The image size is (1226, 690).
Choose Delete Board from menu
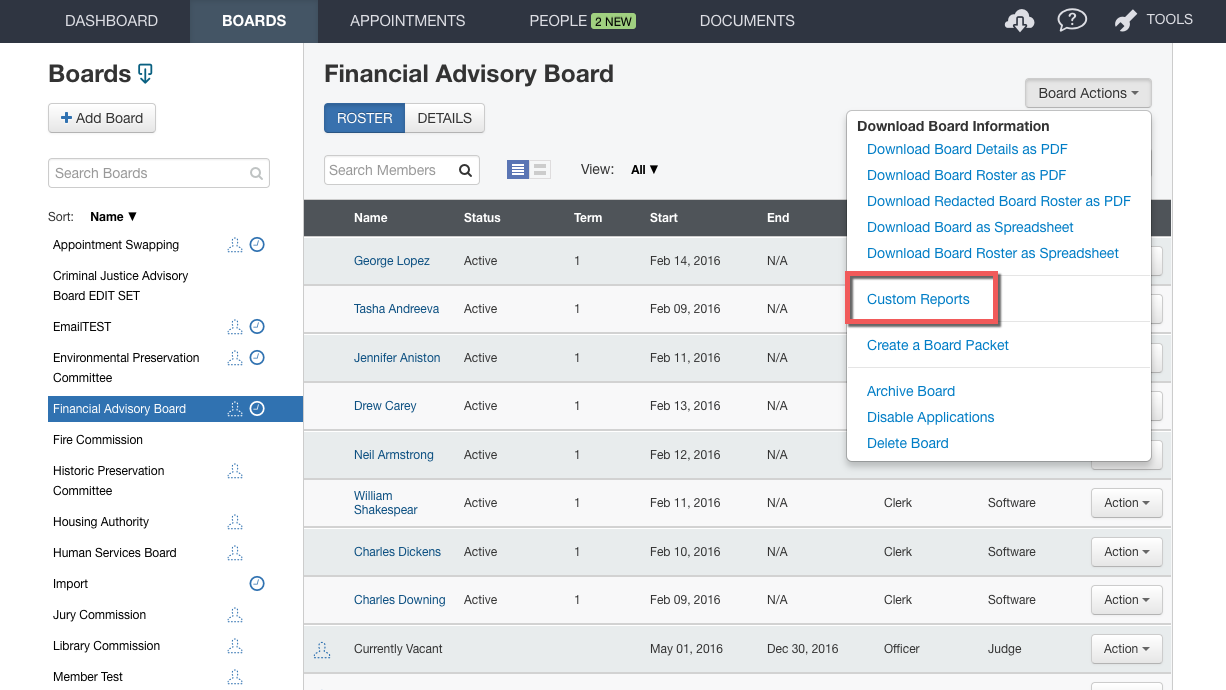[x=908, y=443]
